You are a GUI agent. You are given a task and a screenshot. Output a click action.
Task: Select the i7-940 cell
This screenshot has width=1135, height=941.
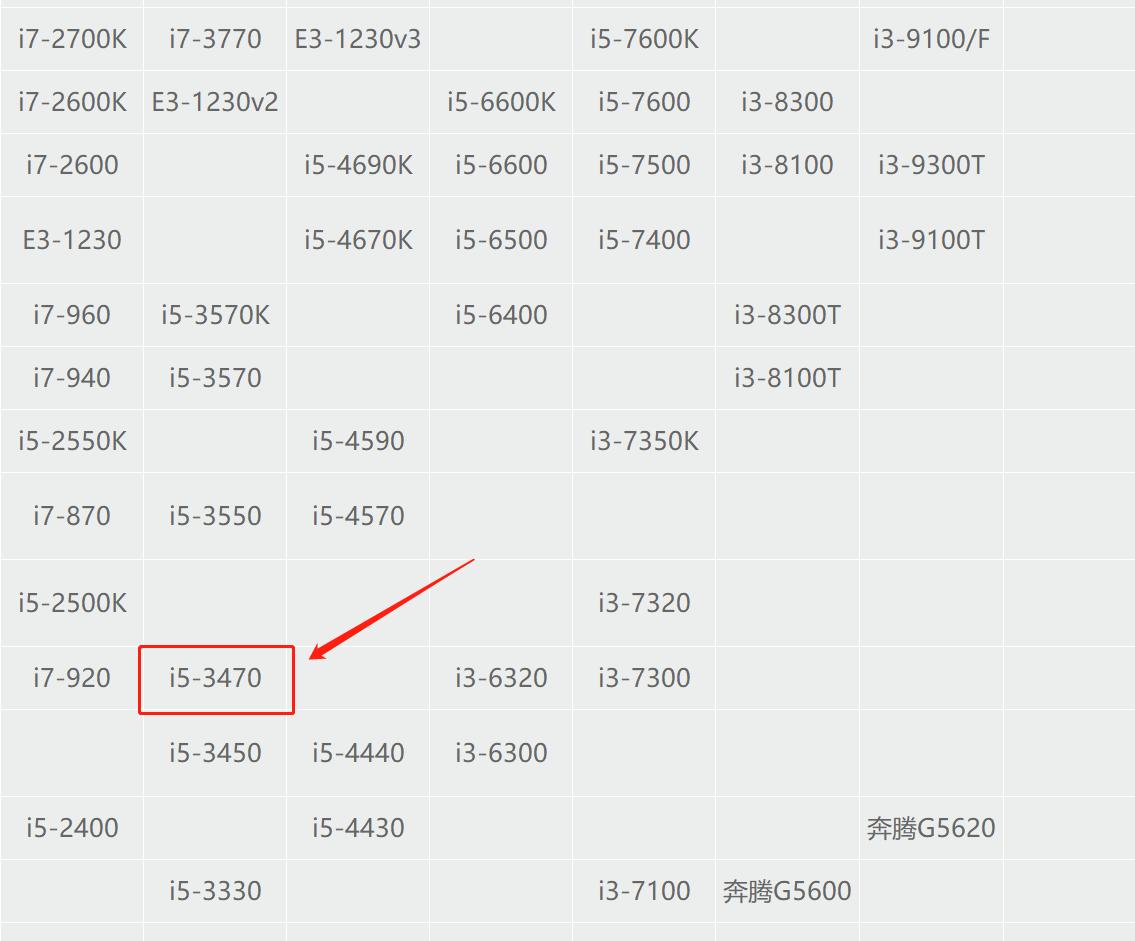pos(72,379)
